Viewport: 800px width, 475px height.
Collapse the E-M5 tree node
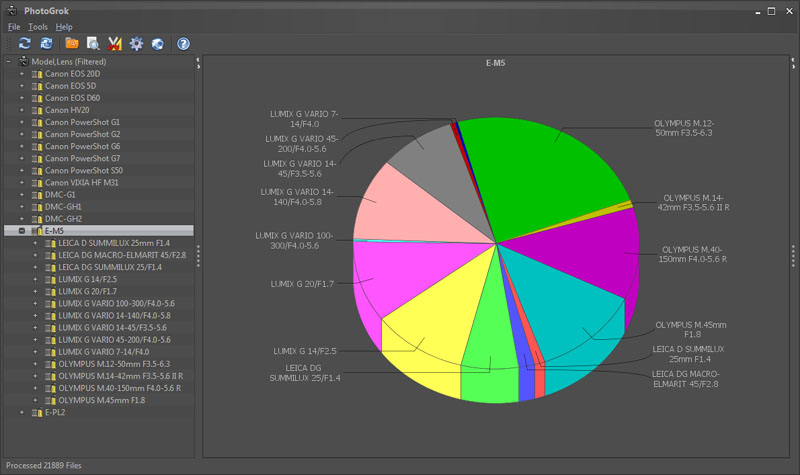pyautogui.click(x=21, y=231)
